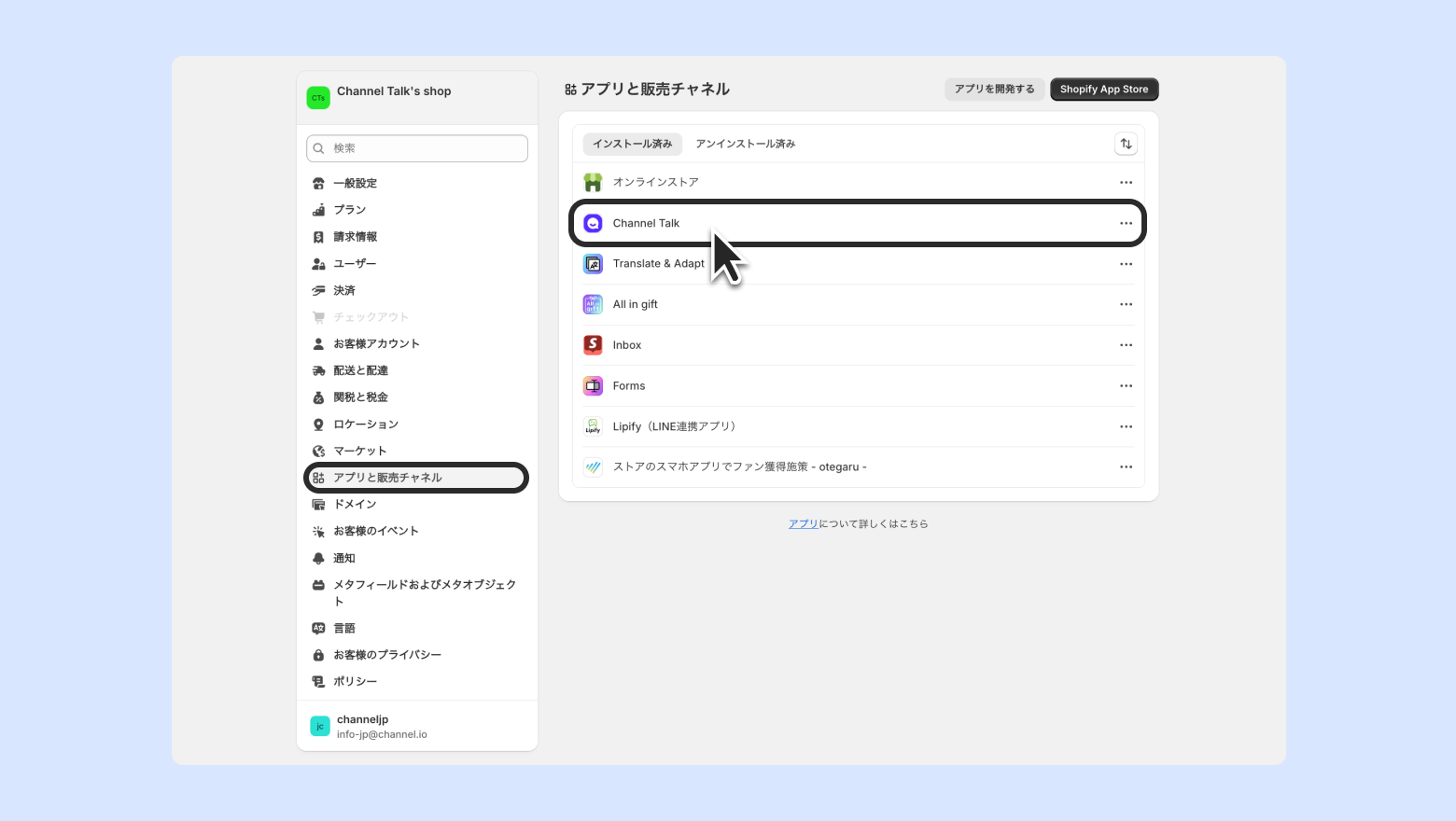Click the Lipify app icon
This screenshot has width=1456, height=821.
point(593,426)
